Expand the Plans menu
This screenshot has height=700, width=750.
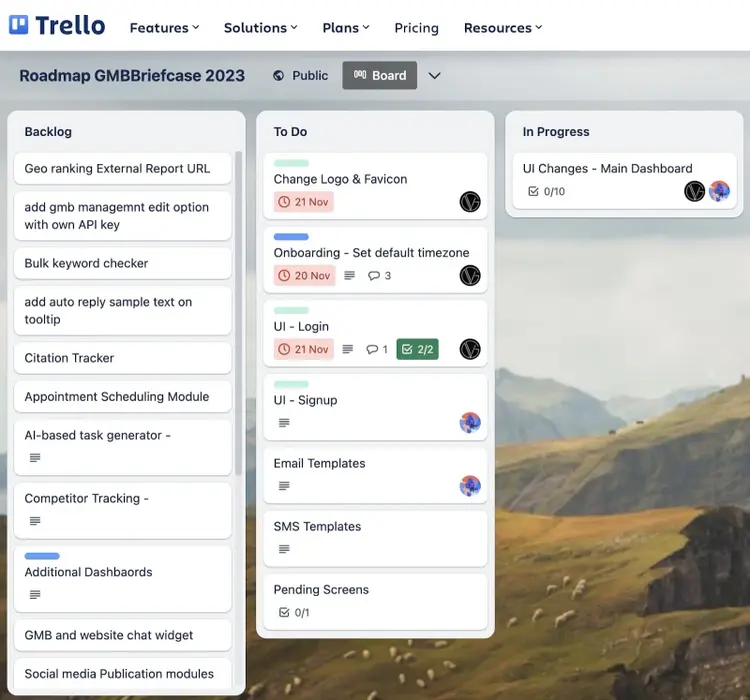coord(346,28)
